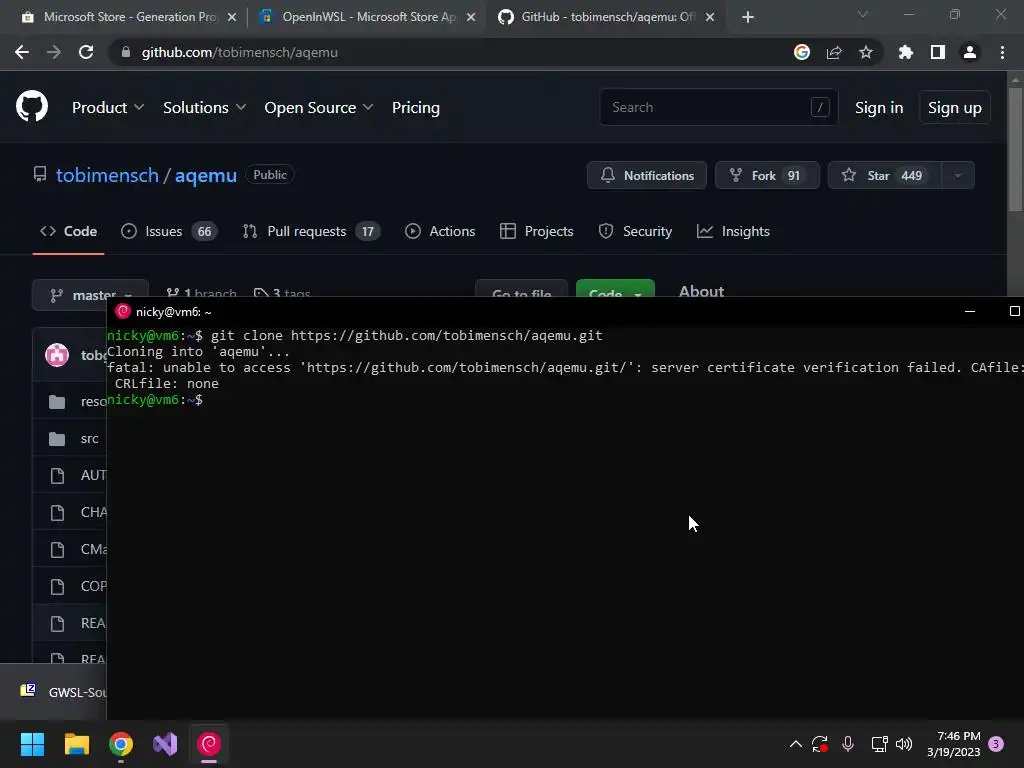Focus the GitHub Search field
Viewport: 1024px width, 768px height.
(x=718, y=107)
